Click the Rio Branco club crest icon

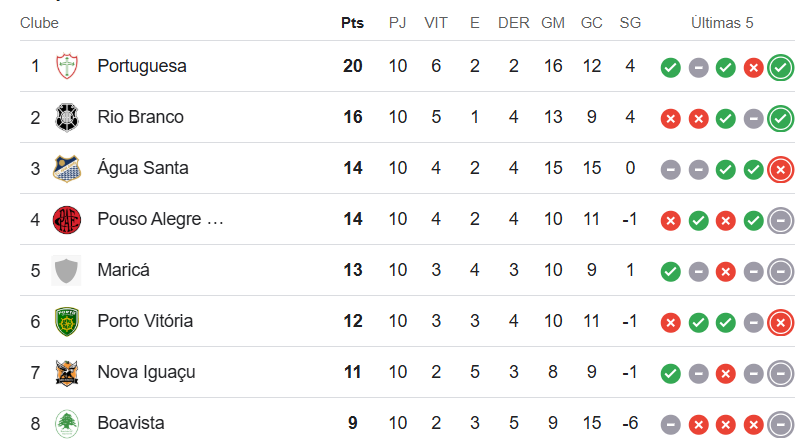click(x=67, y=117)
